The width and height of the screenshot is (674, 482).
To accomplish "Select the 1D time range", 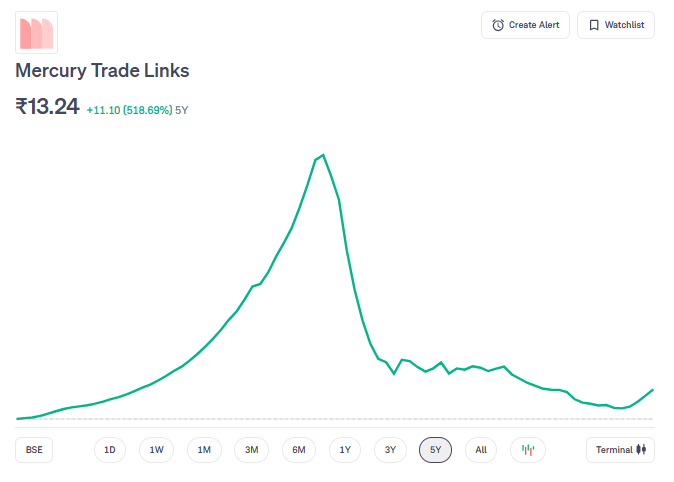I will coord(110,450).
